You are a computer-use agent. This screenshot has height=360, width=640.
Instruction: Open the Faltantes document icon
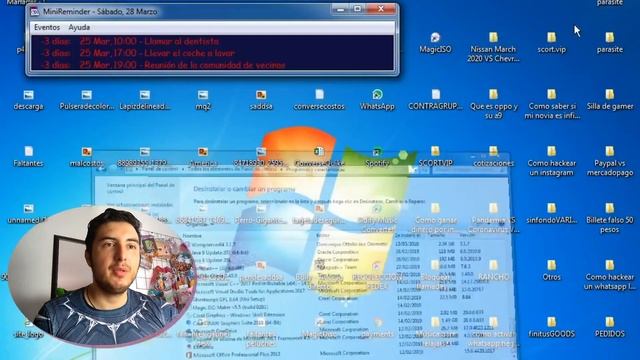tap(28, 157)
